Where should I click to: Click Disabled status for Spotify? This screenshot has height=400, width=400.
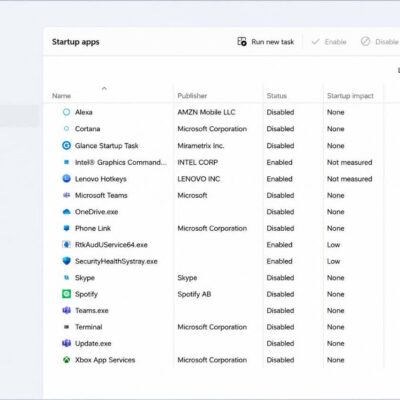point(280,294)
